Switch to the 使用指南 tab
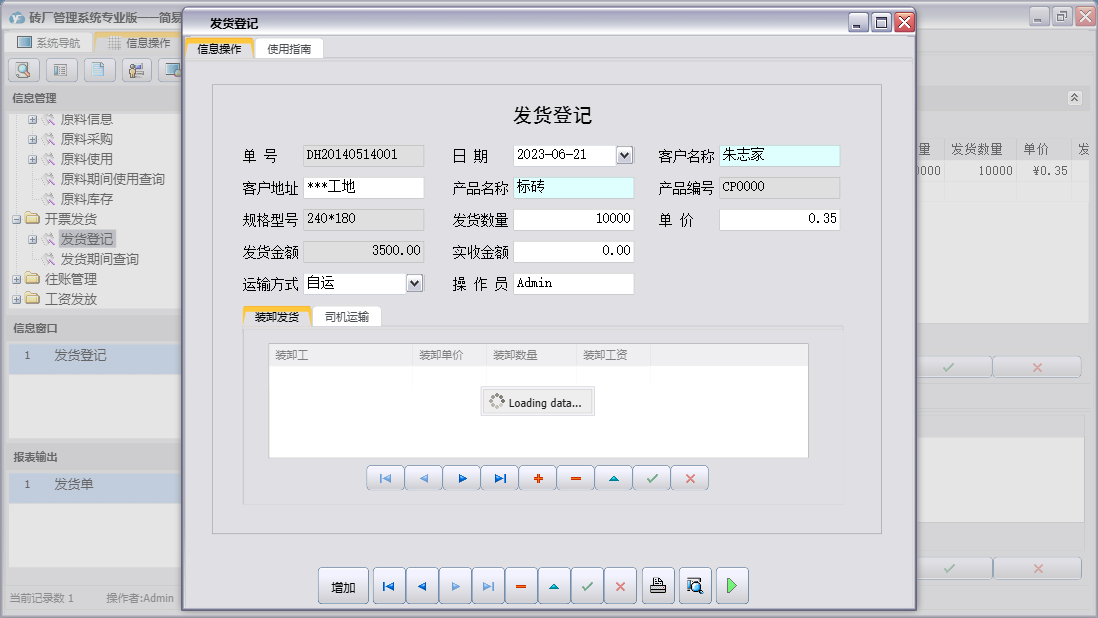The image size is (1098, 618). click(x=289, y=47)
